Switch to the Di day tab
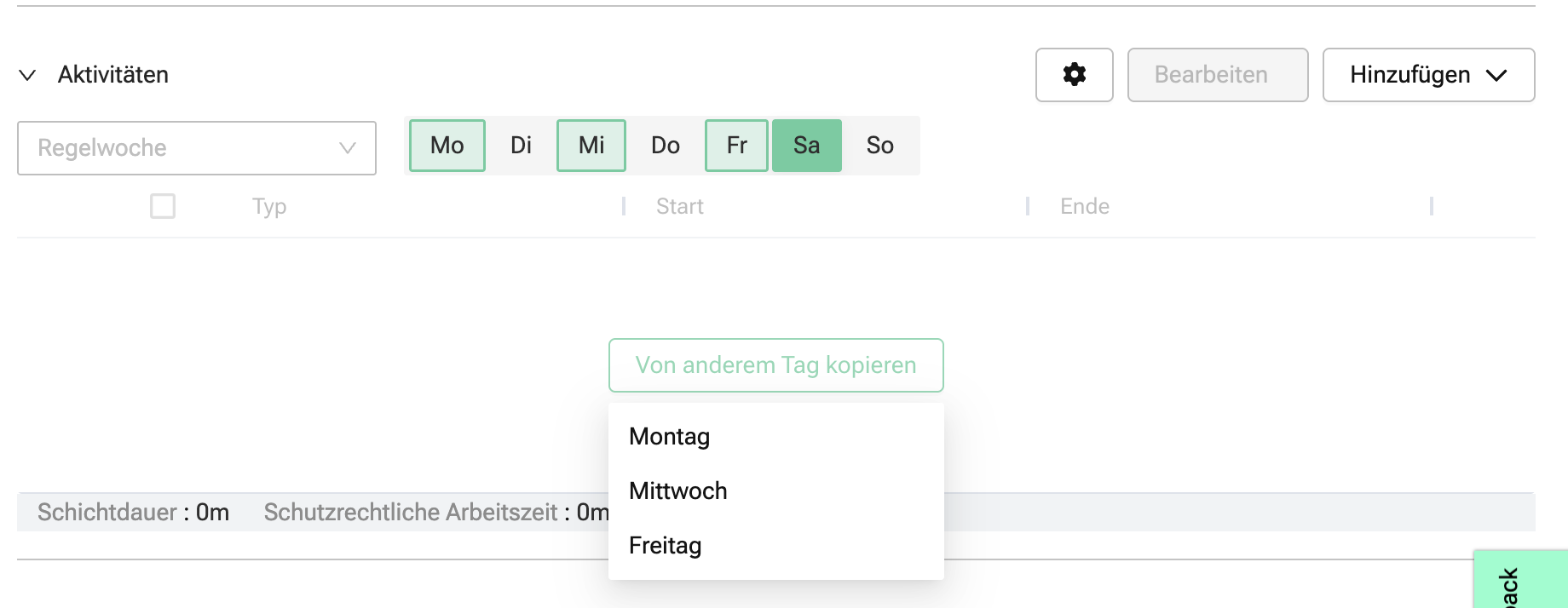1568x608 pixels. pos(521,146)
